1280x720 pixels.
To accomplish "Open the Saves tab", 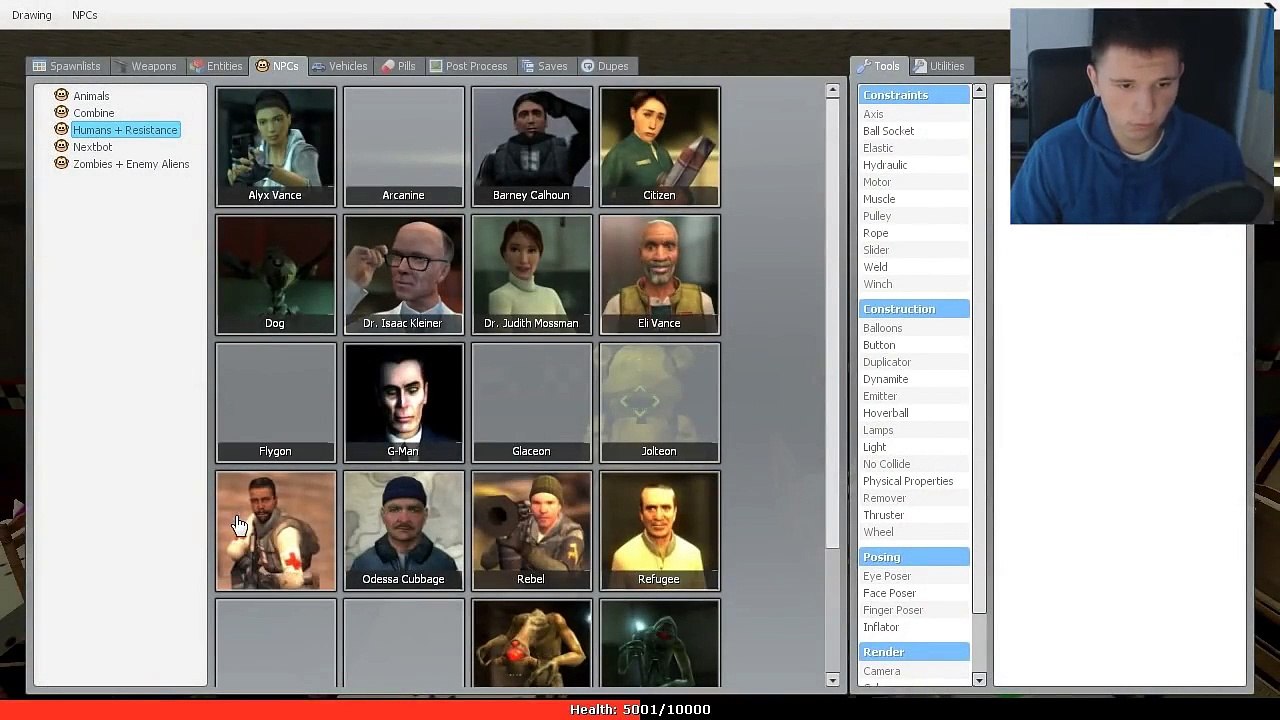I will click(x=544, y=66).
